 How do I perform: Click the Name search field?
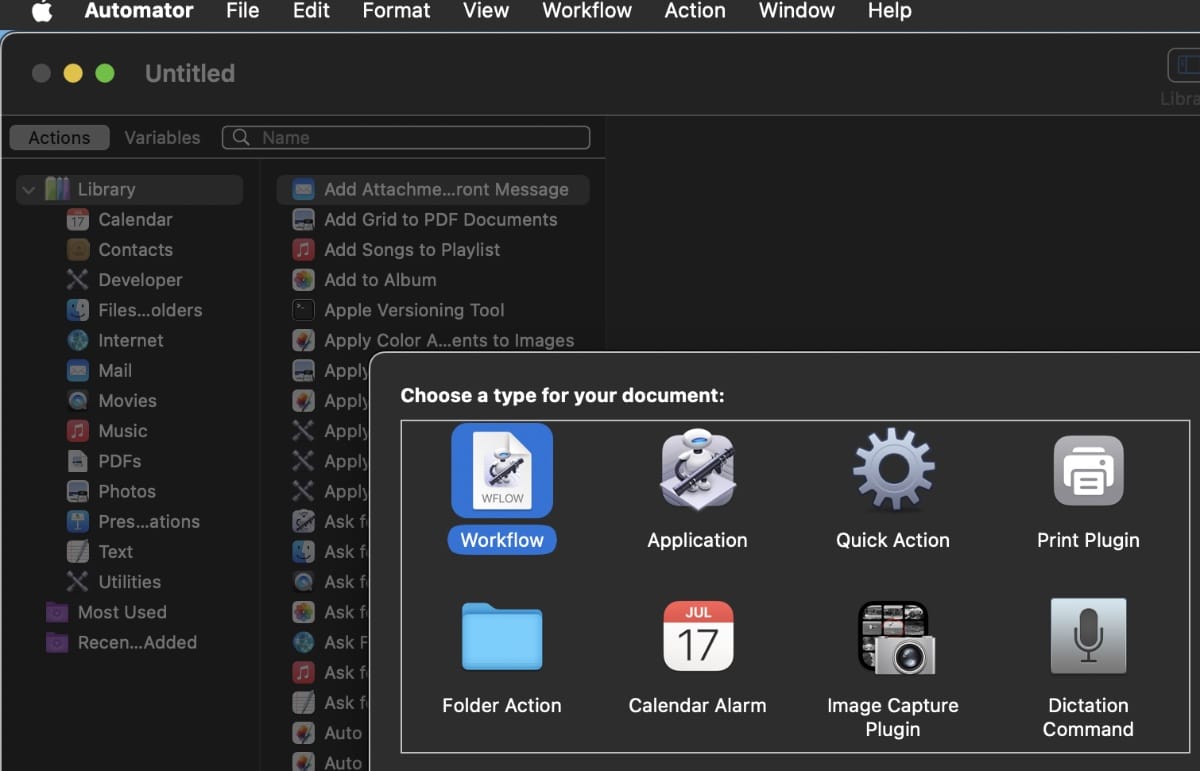click(x=420, y=138)
